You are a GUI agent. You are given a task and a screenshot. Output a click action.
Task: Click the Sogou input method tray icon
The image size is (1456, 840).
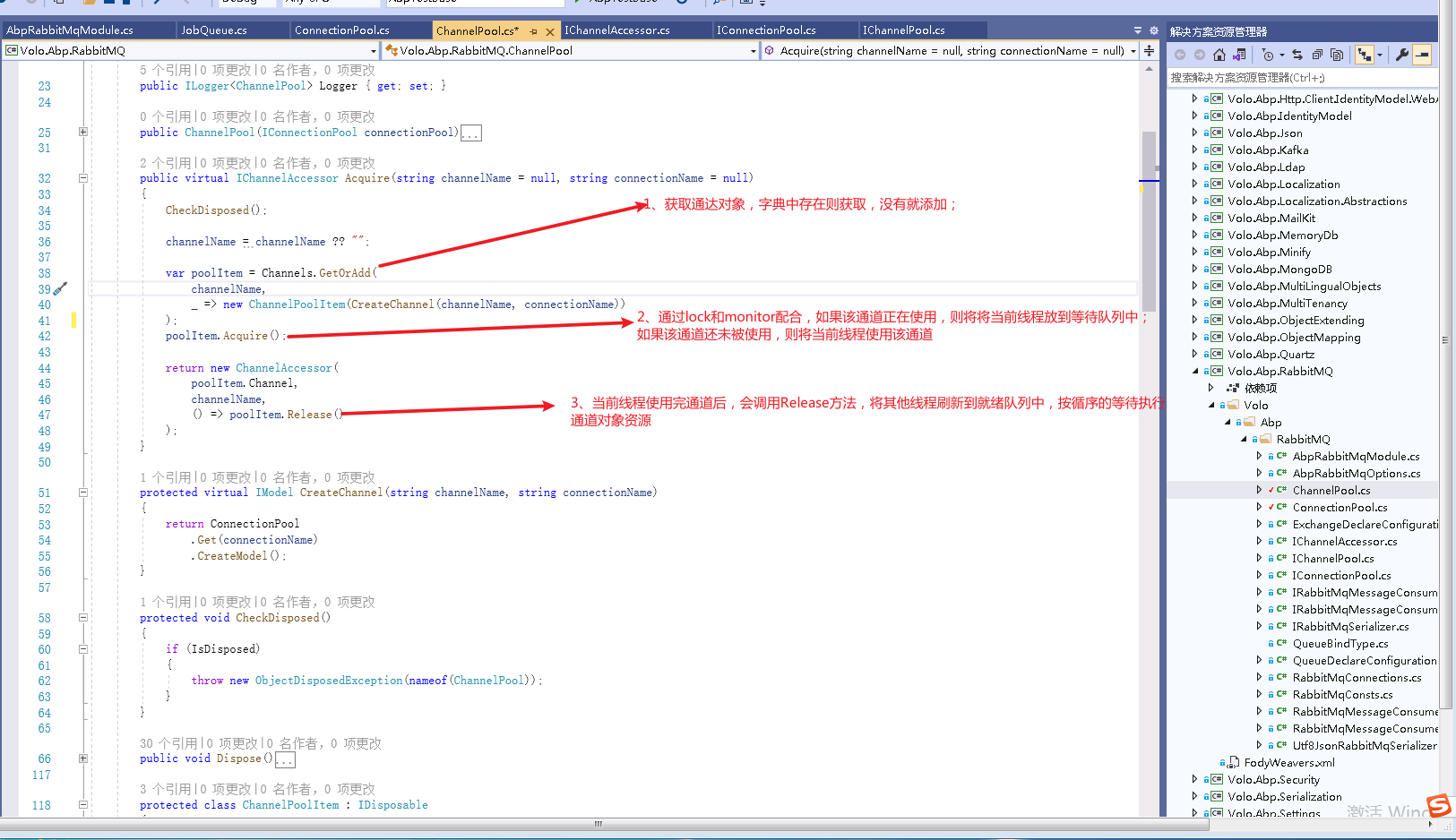[x=1439, y=806]
